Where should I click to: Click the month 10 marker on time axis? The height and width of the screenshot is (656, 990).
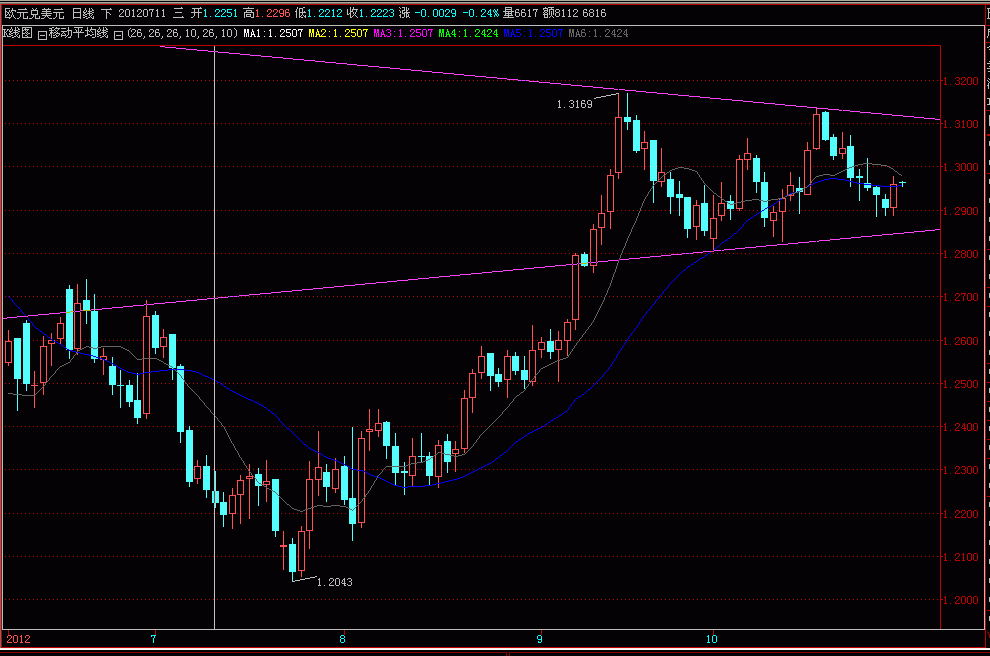coord(712,639)
